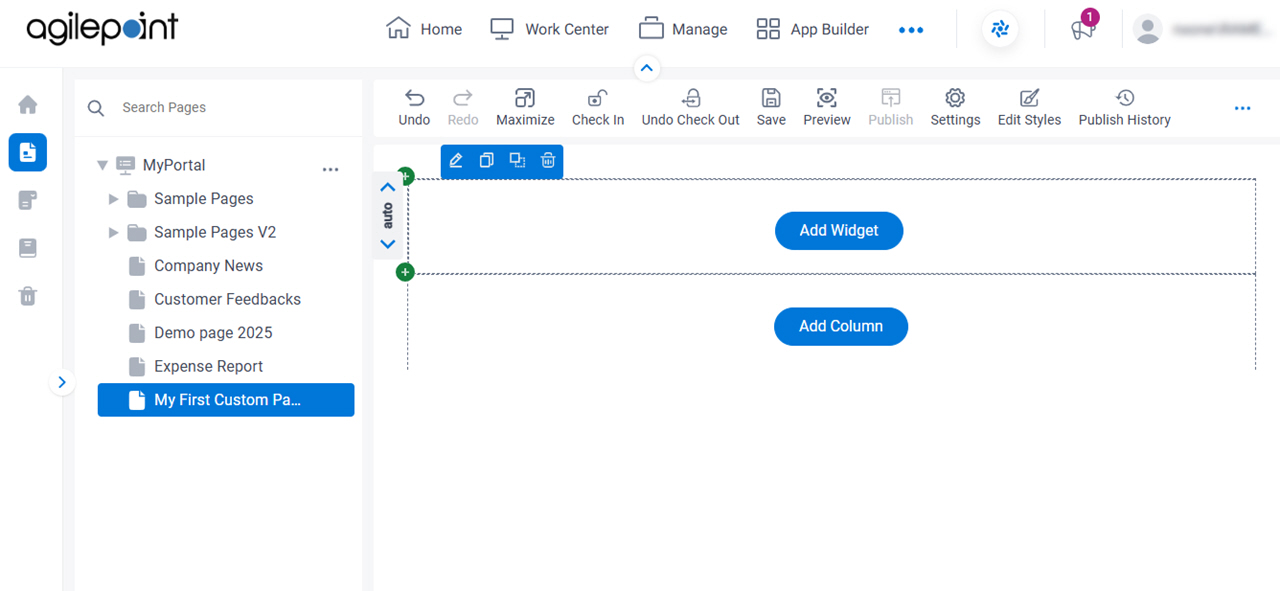Expand the Sample Pages V2 folder
The width and height of the screenshot is (1280, 591).
pos(113,232)
